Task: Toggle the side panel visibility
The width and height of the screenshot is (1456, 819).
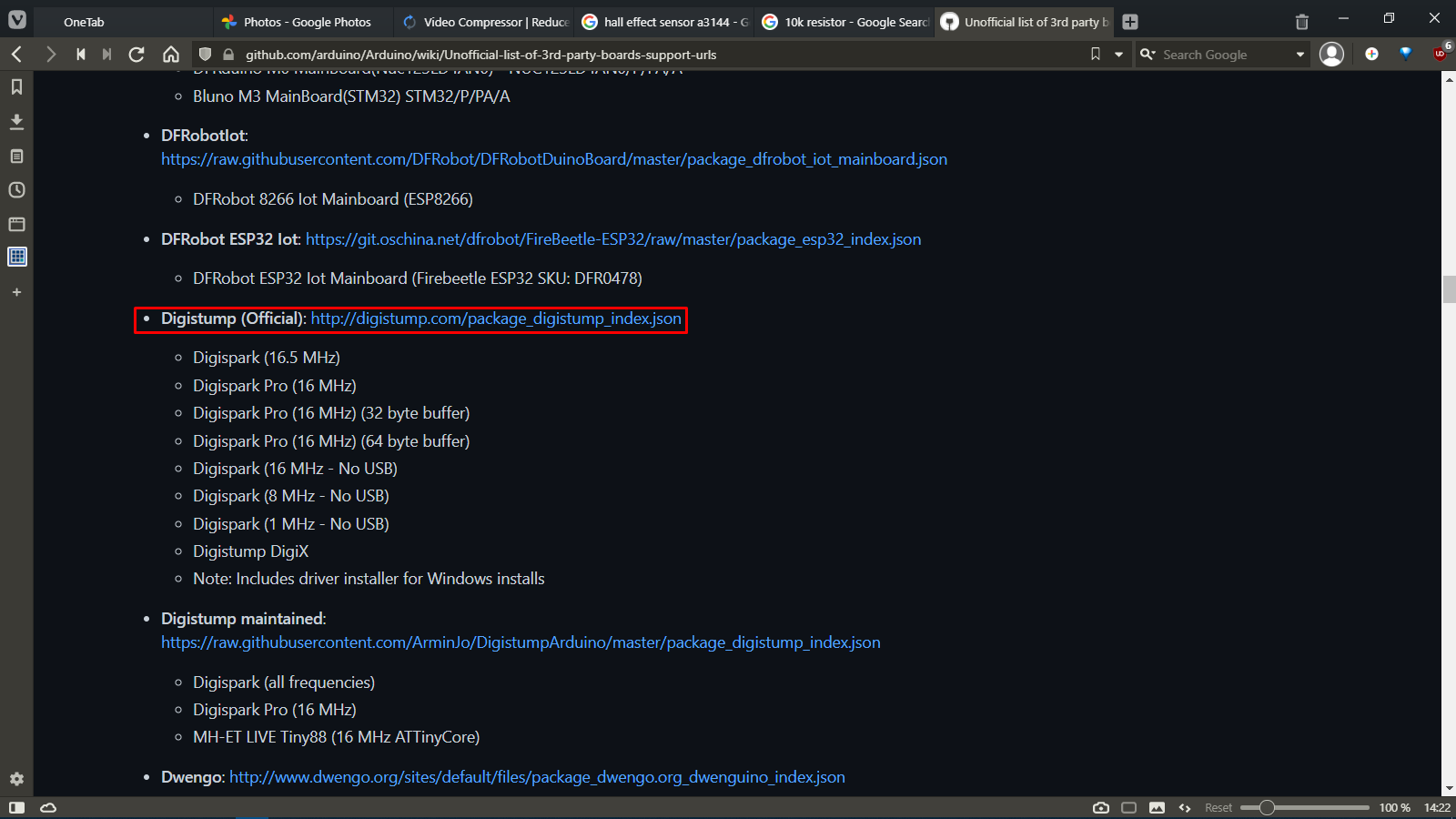Action: tap(16, 807)
